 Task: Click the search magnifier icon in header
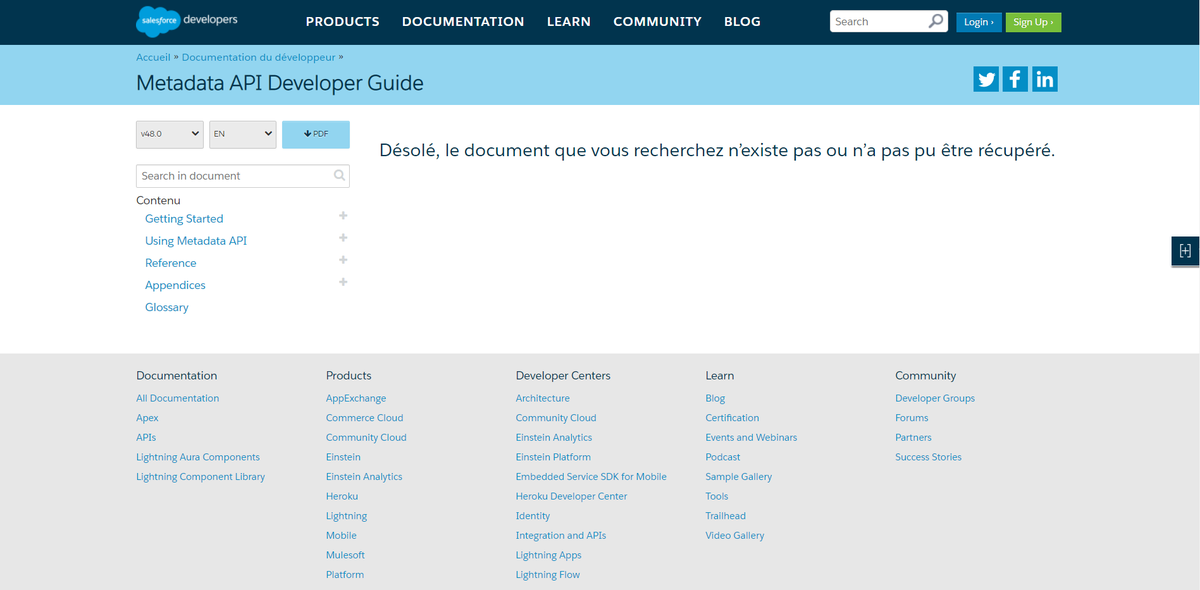(x=936, y=21)
